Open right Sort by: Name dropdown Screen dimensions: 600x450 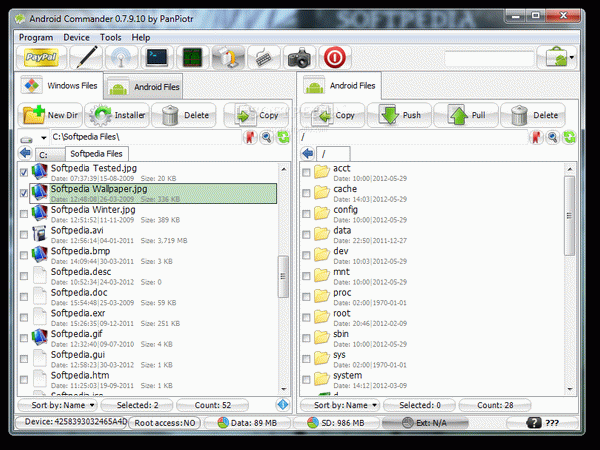click(340, 405)
